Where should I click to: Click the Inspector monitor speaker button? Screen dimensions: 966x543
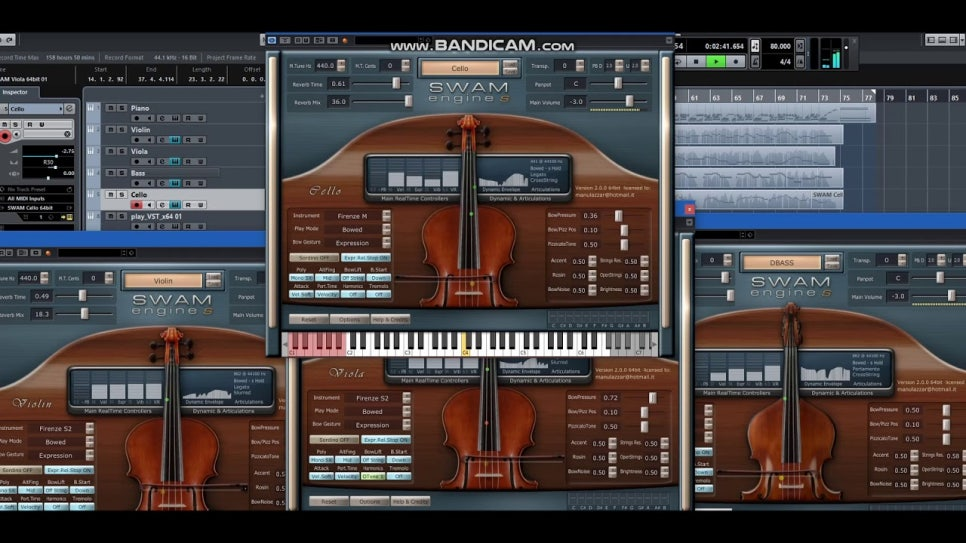click(x=17, y=134)
